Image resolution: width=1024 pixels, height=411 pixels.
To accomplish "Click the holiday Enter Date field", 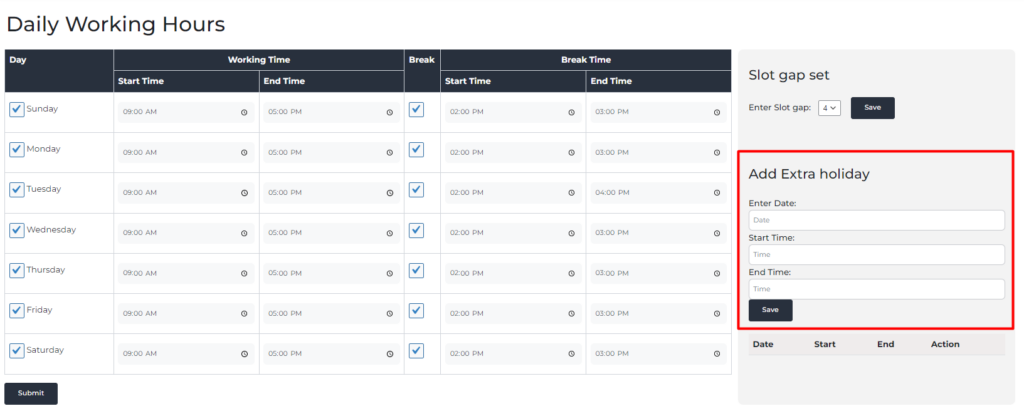I will [876, 220].
